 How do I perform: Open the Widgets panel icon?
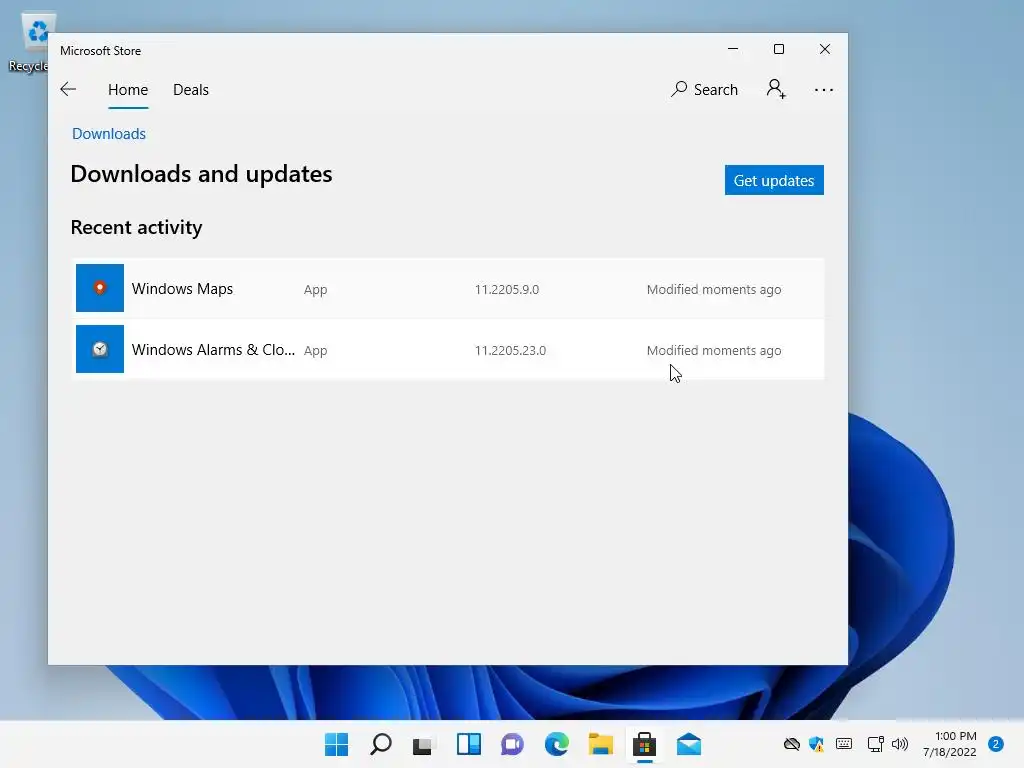468,744
